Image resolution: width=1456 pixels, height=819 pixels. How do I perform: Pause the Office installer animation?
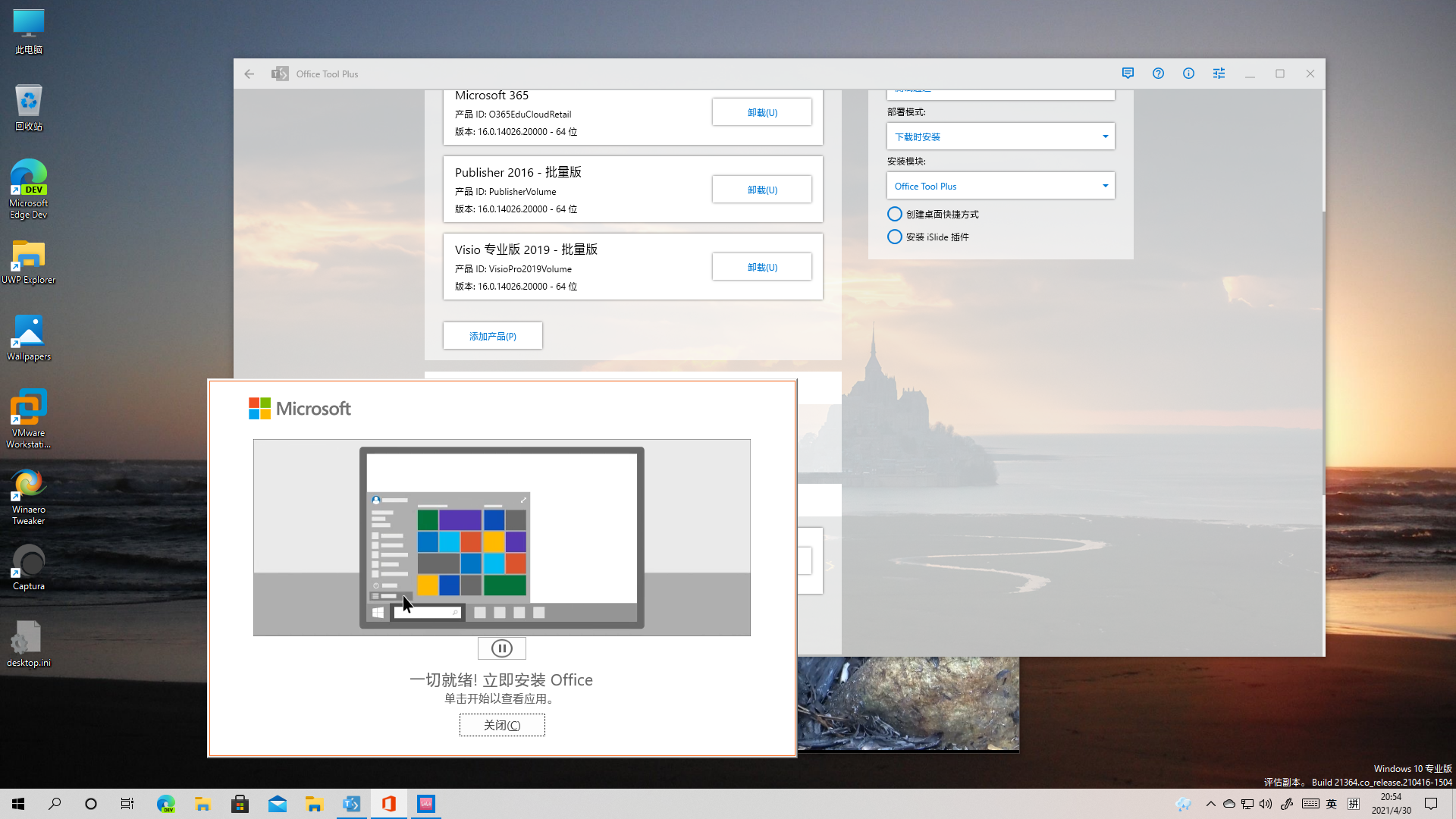point(502,648)
